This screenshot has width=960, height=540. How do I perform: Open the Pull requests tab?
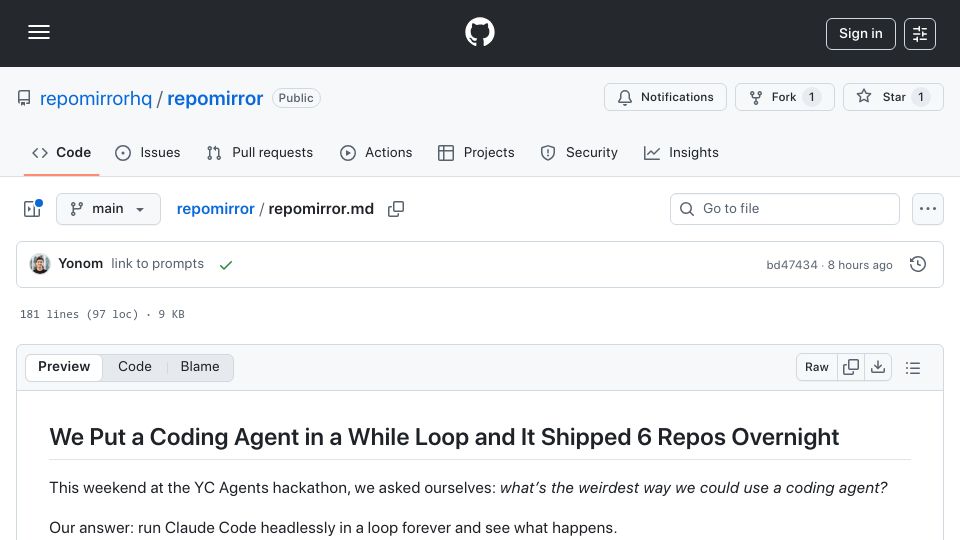(260, 152)
